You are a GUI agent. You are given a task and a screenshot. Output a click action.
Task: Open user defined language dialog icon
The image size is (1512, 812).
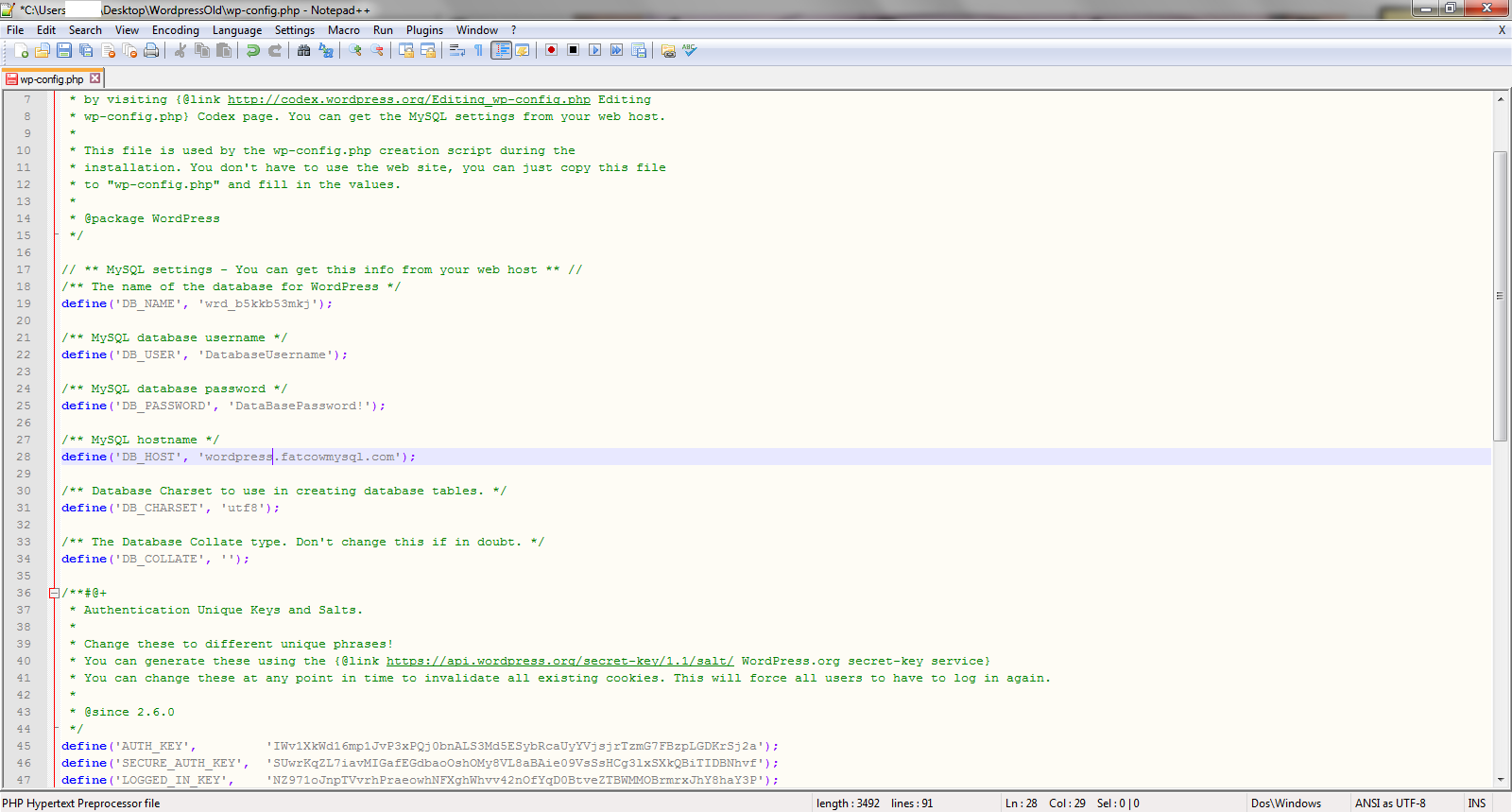[523, 50]
